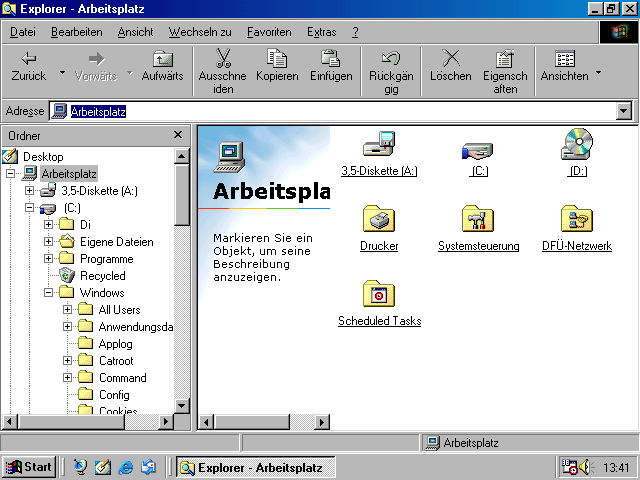Click the taskbar volume speaker icon
640x480 pixels.
587,467
